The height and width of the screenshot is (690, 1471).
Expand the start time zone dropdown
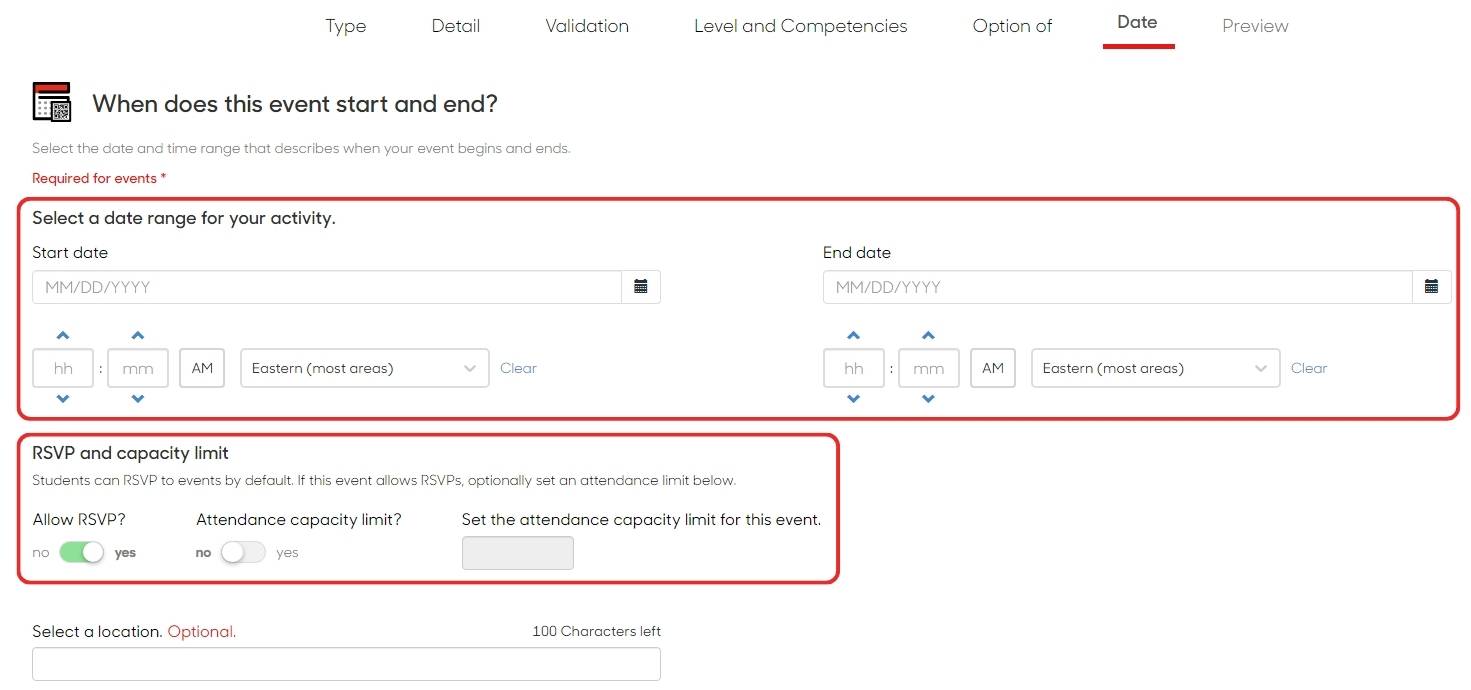click(364, 368)
